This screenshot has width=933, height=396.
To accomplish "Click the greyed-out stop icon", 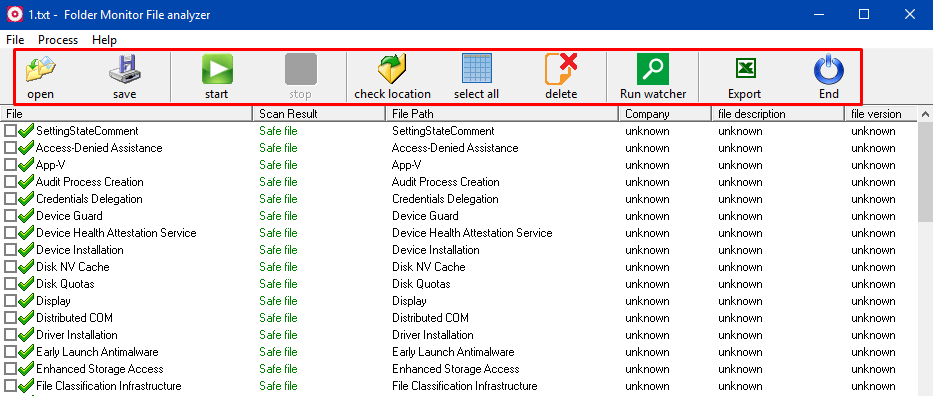I will 300,69.
